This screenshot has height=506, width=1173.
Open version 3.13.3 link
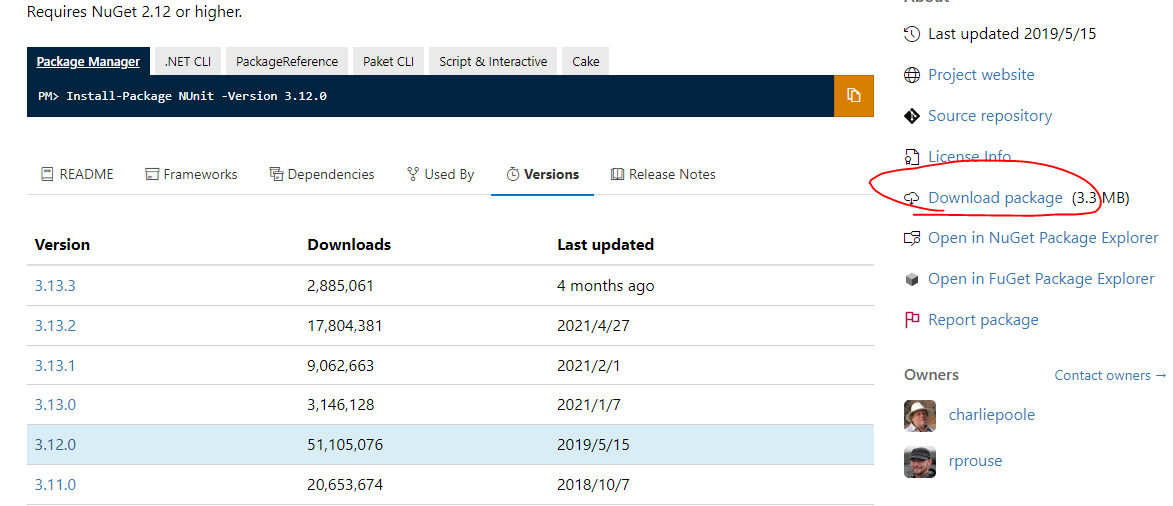coord(55,285)
